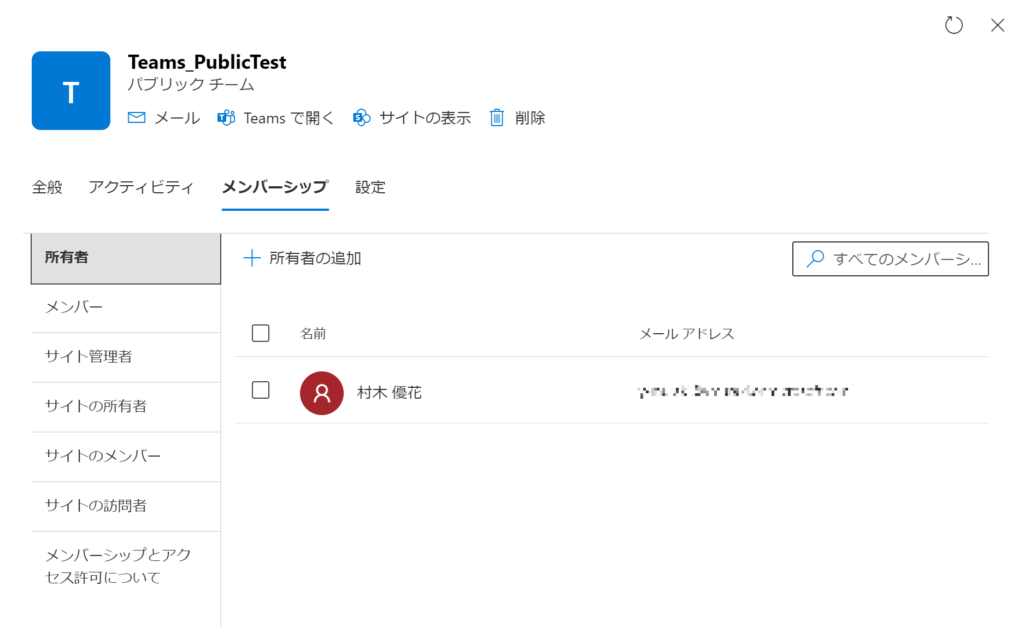The image size is (1024, 627).
Task: Click the name 村木 優花
Action: tap(389, 393)
